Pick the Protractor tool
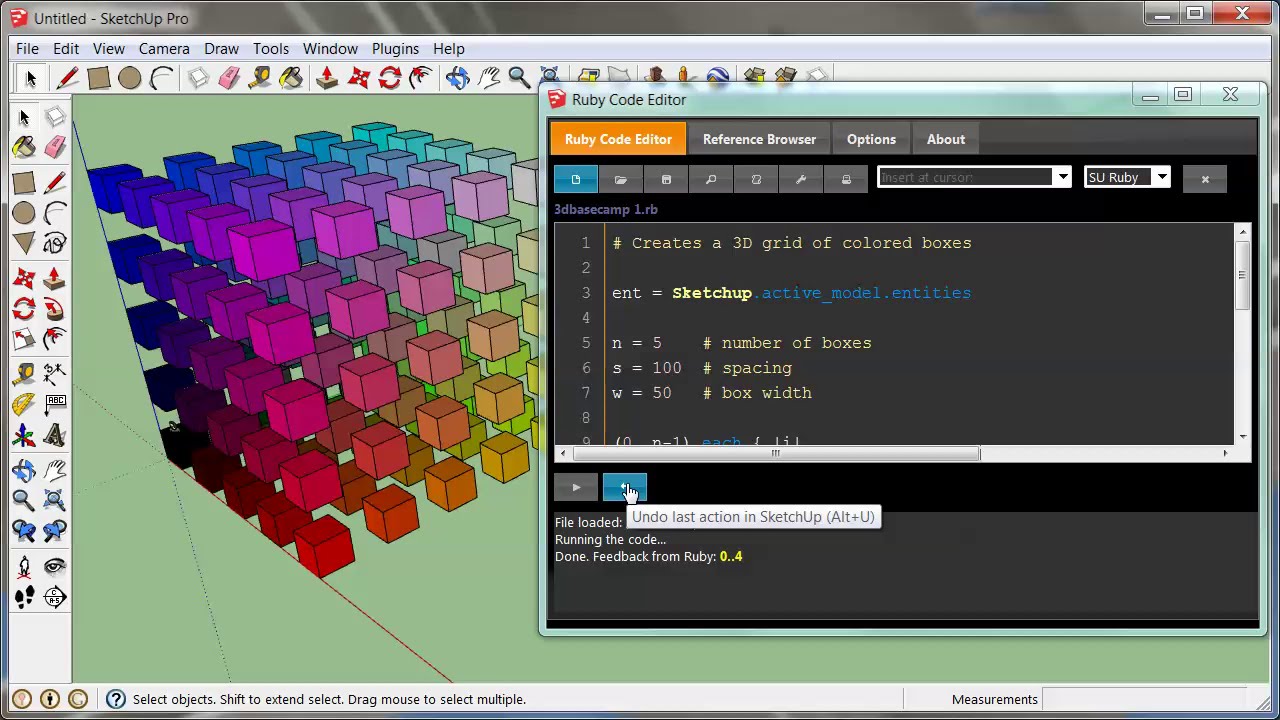Image resolution: width=1280 pixels, height=720 pixels. [24, 404]
